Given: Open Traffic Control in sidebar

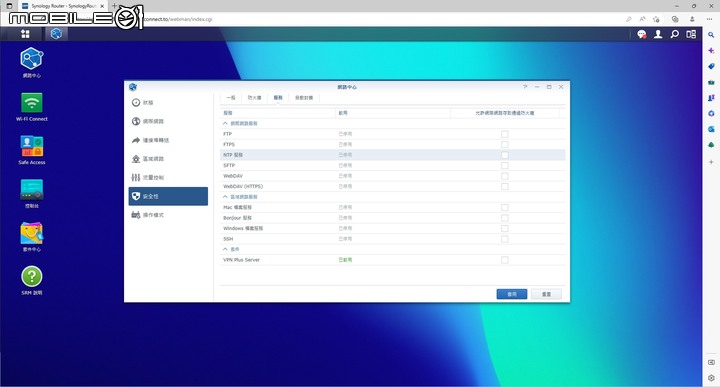Looking at the screenshot, I should pyautogui.click(x=168, y=178).
